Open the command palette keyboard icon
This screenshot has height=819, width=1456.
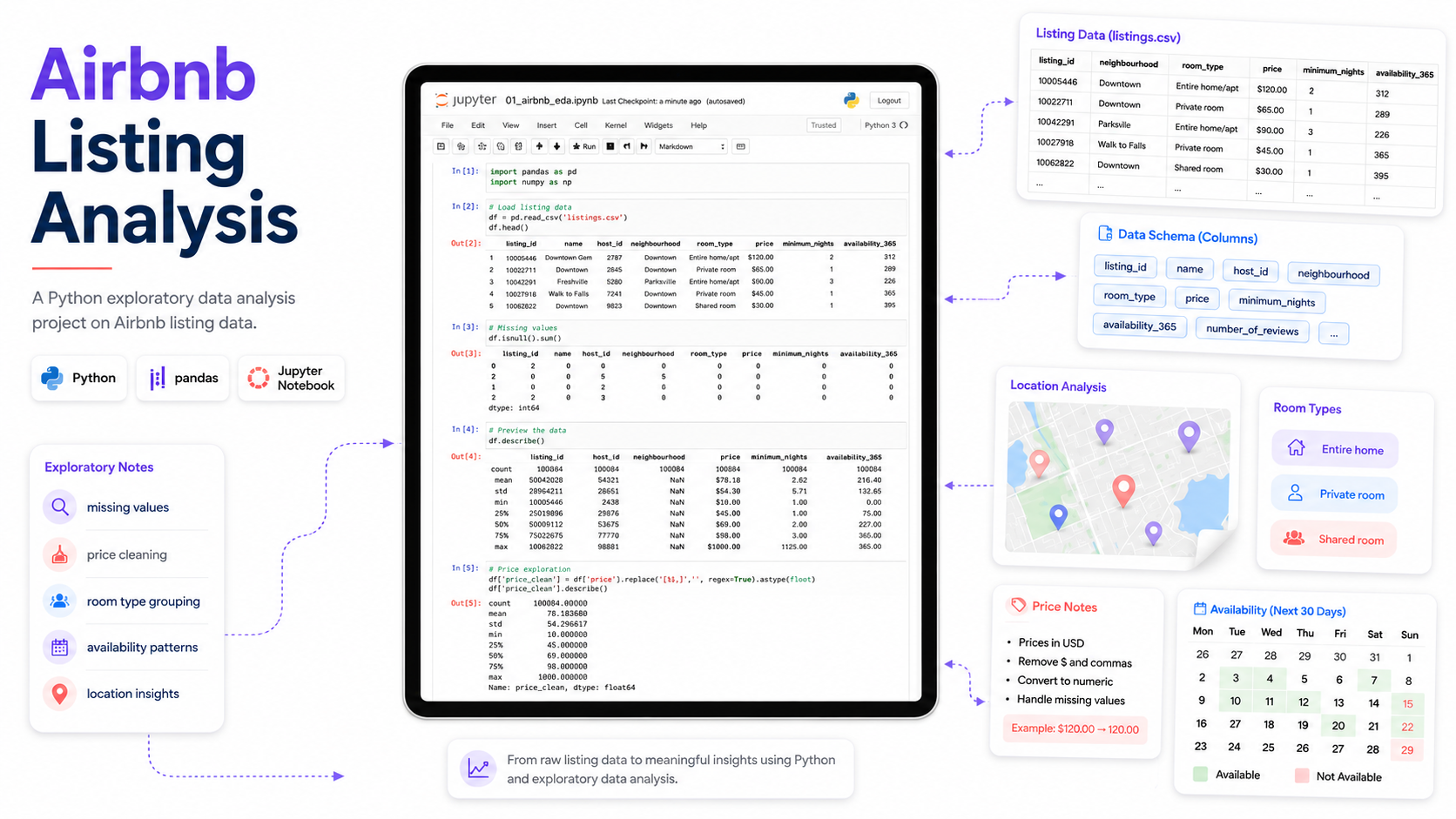coord(741,146)
